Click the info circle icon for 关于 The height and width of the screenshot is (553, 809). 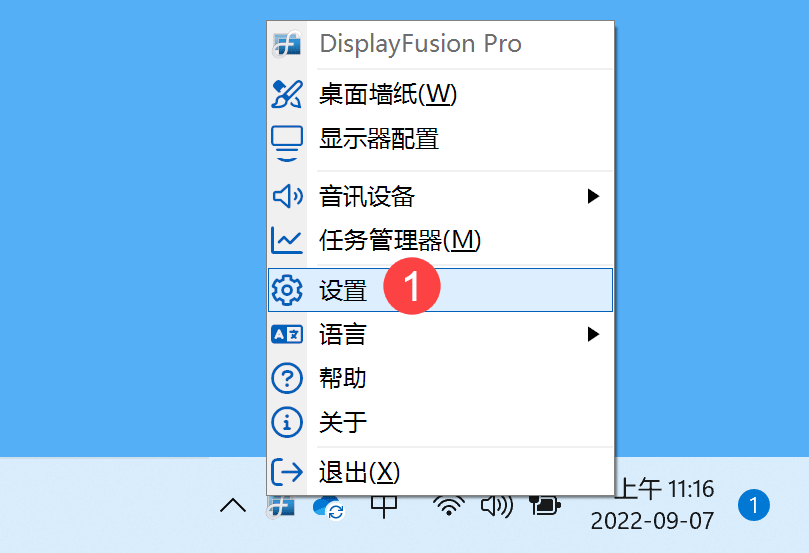(x=287, y=422)
